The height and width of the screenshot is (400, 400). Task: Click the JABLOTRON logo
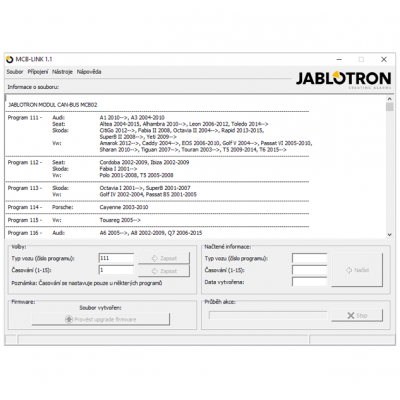[x=343, y=79]
